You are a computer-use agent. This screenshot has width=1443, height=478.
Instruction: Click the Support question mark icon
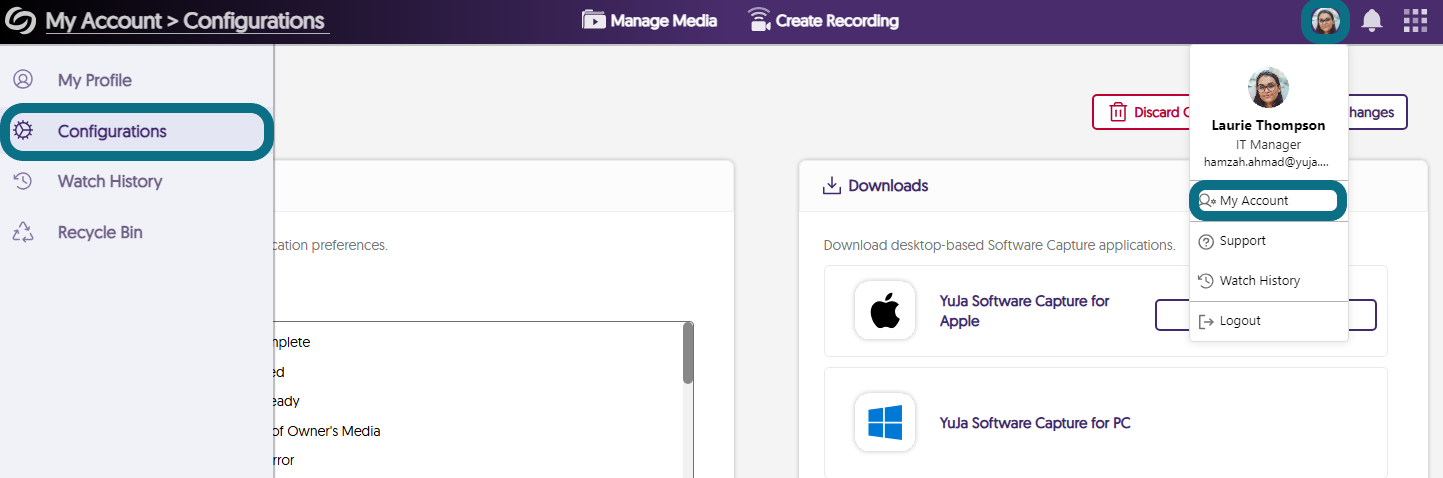point(1206,241)
